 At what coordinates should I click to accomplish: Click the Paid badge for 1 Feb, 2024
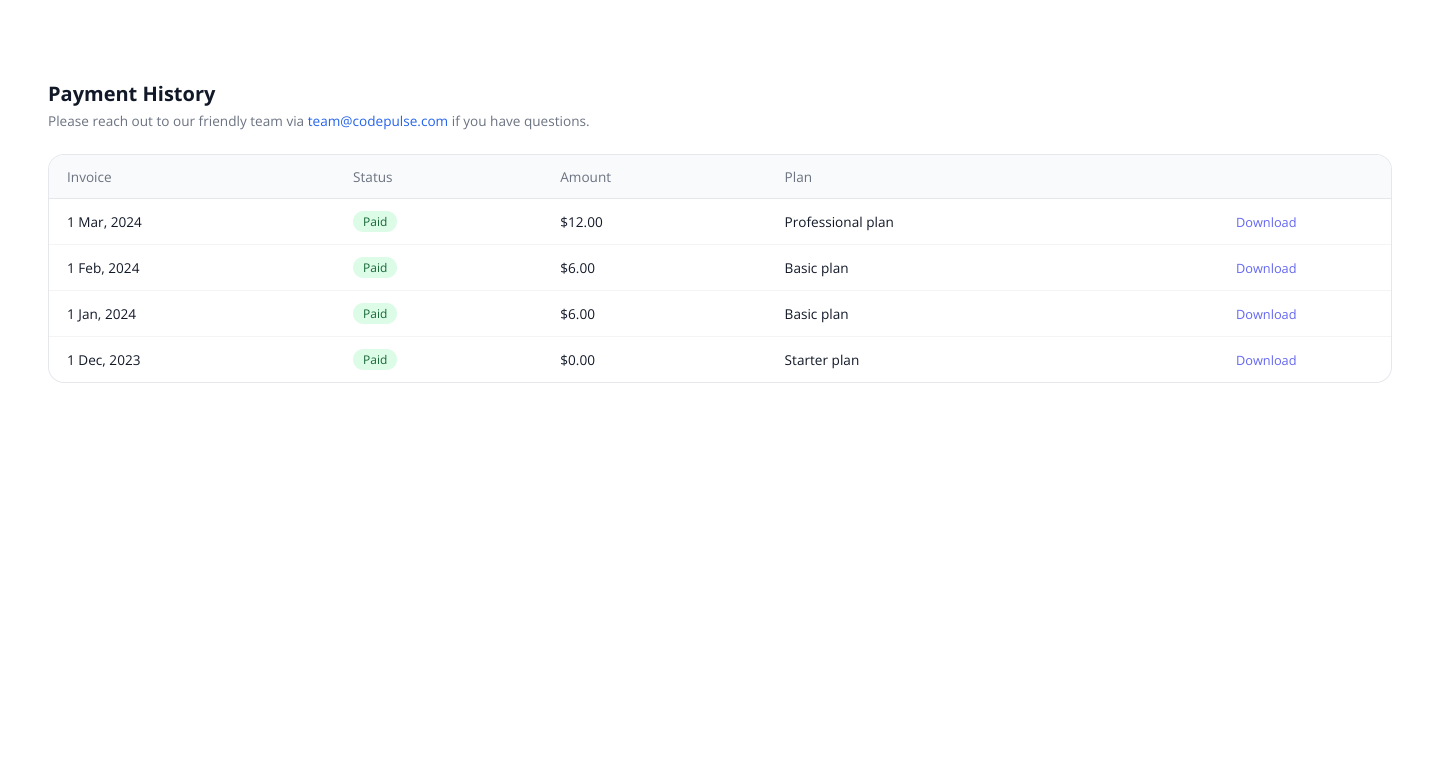375,268
